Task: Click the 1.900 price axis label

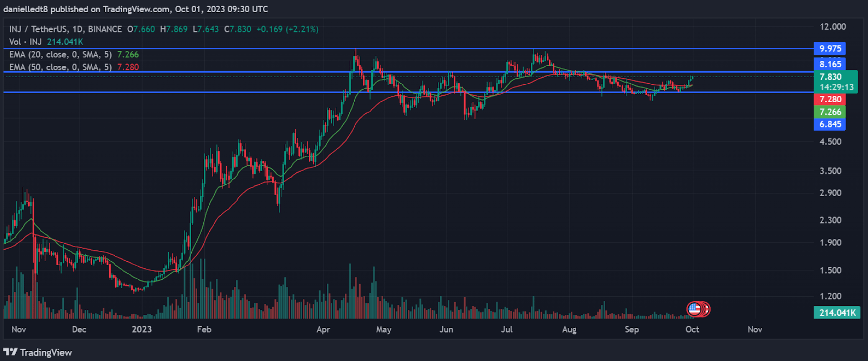Action: (x=830, y=243)
